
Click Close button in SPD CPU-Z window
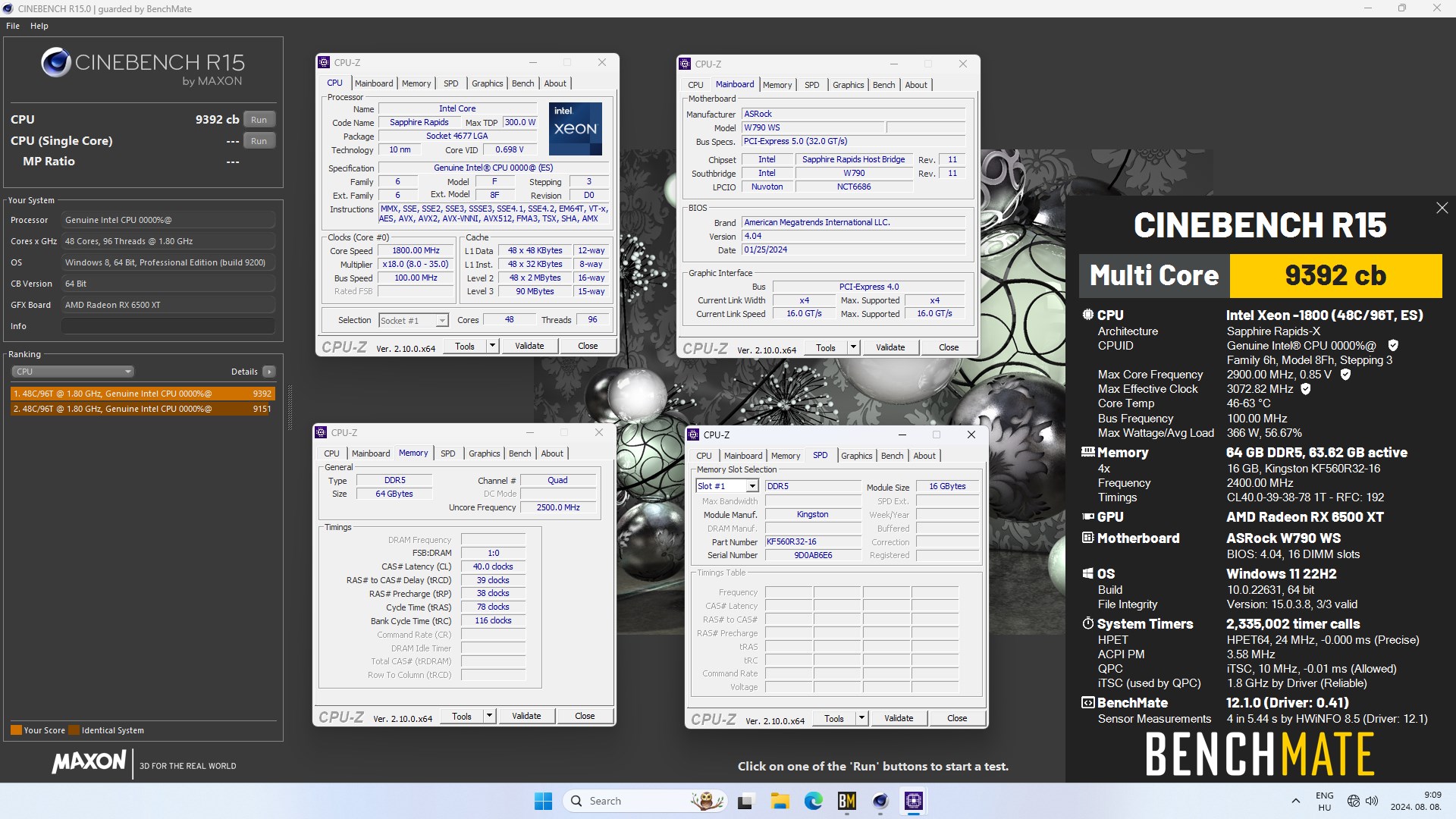click(x=957, y=718)
